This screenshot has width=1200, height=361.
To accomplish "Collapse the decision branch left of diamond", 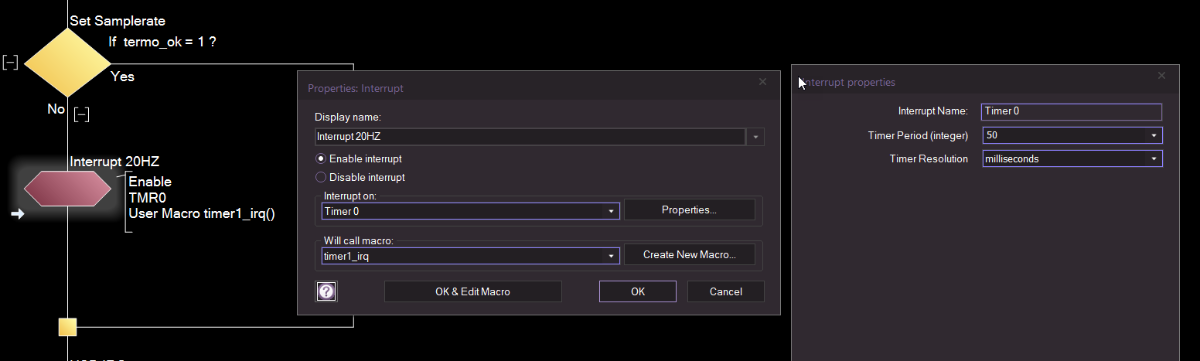I will pyautogui.click(x=10, y=63).
